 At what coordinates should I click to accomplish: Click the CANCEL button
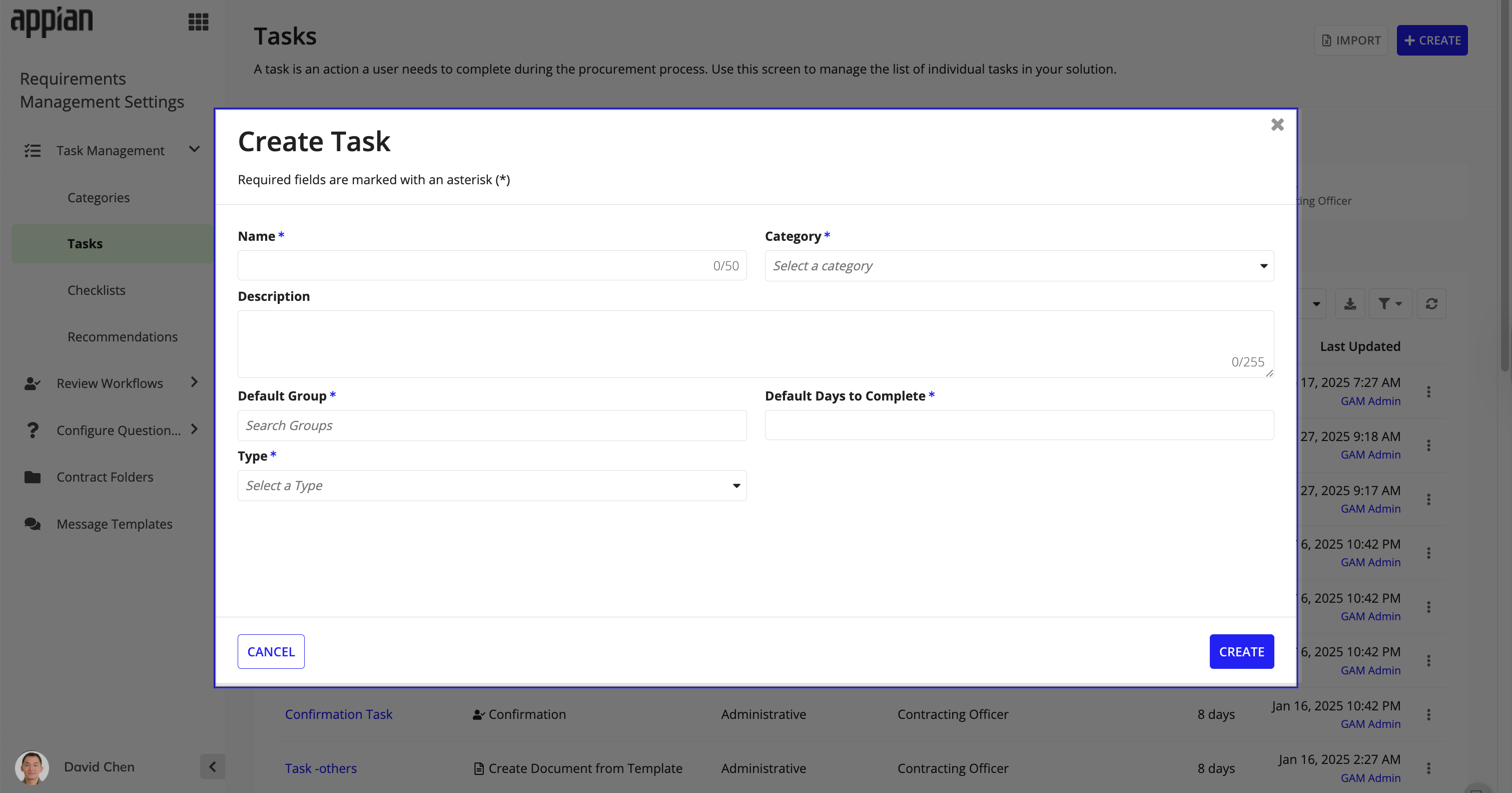coord(271,652)
